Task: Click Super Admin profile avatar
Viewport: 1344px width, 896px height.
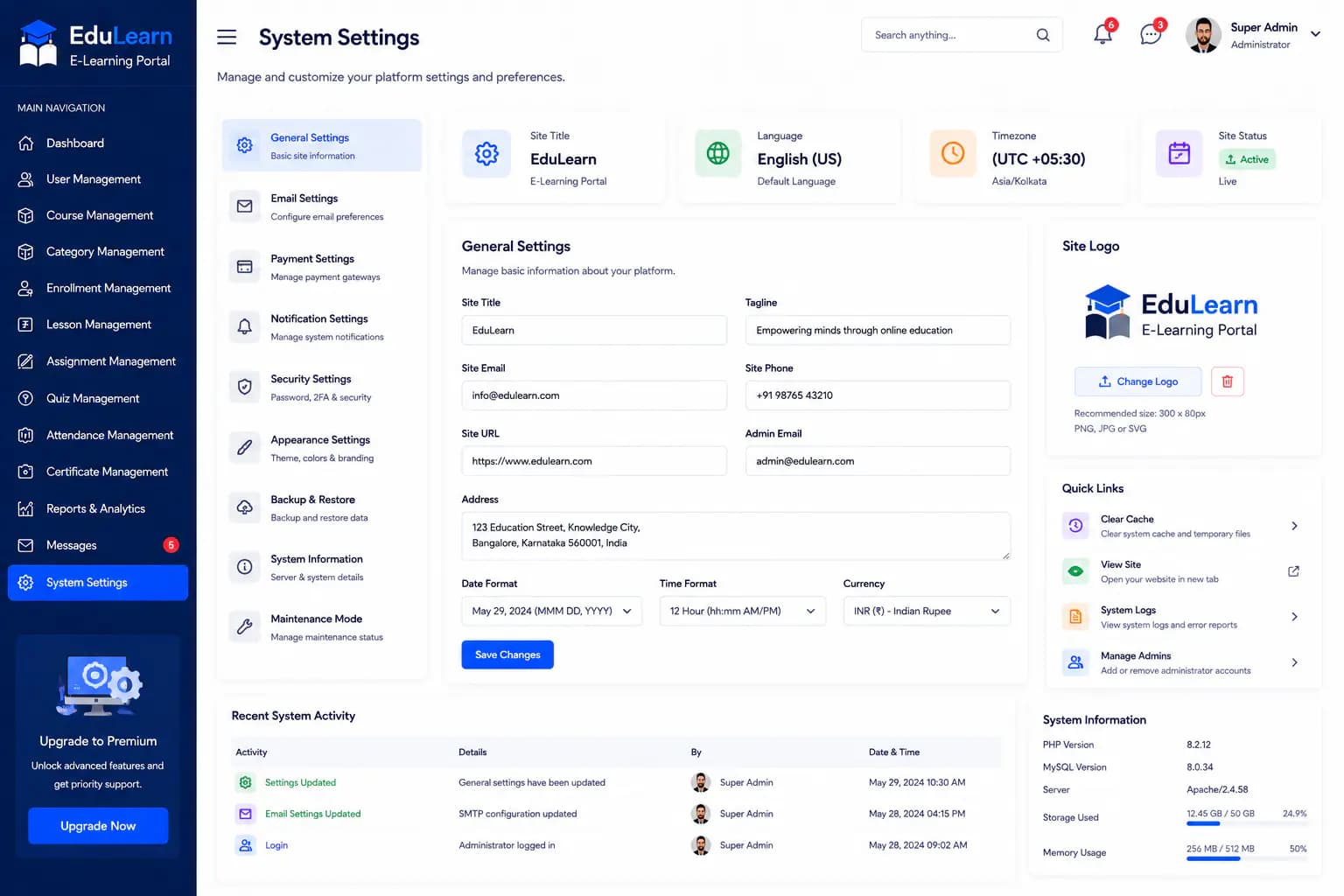Action: click(1203, 35)
